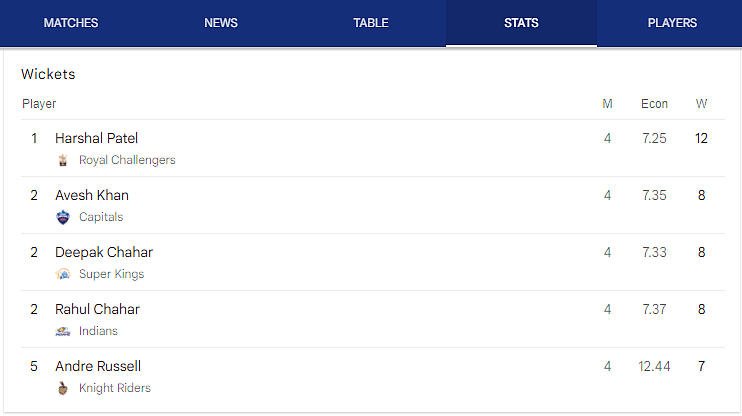The width and height of the screenshot is (742, 416).
Task: Click the Wickets section heading
Action: click(48, 74)
